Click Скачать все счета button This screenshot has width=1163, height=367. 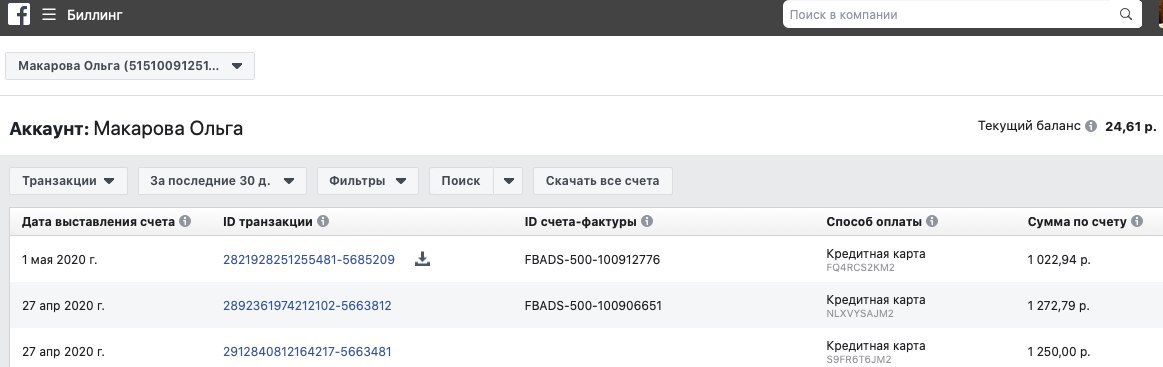[602, 181]
